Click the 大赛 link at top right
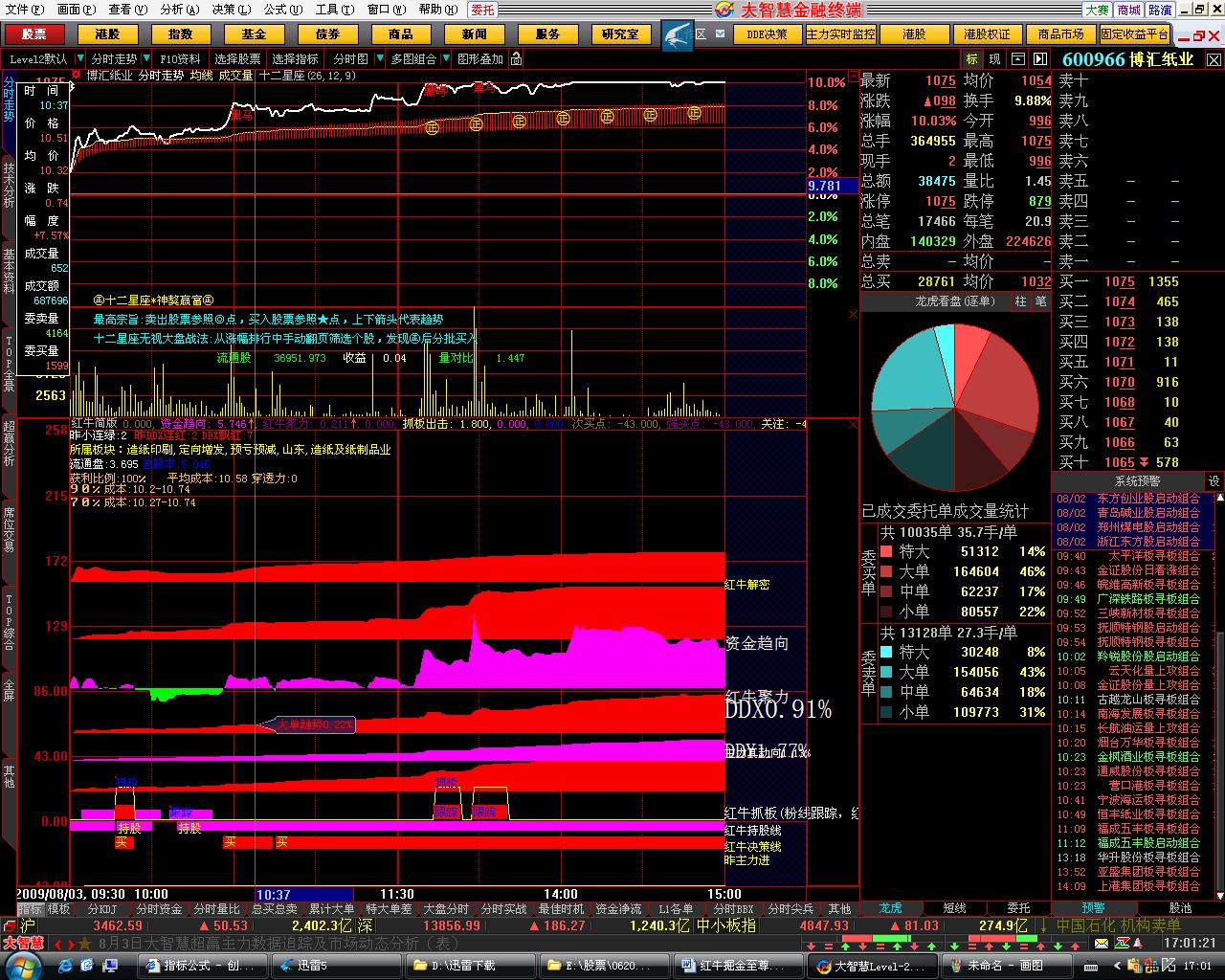 click(x=1097, y=10)
